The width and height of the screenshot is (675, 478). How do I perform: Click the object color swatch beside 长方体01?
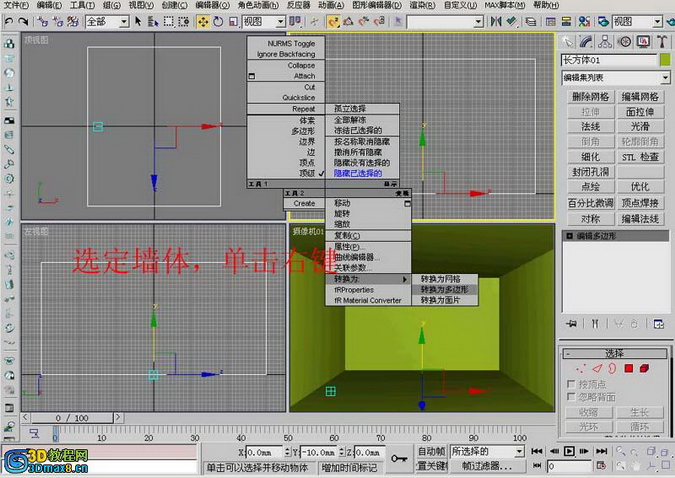click(664, 60)
